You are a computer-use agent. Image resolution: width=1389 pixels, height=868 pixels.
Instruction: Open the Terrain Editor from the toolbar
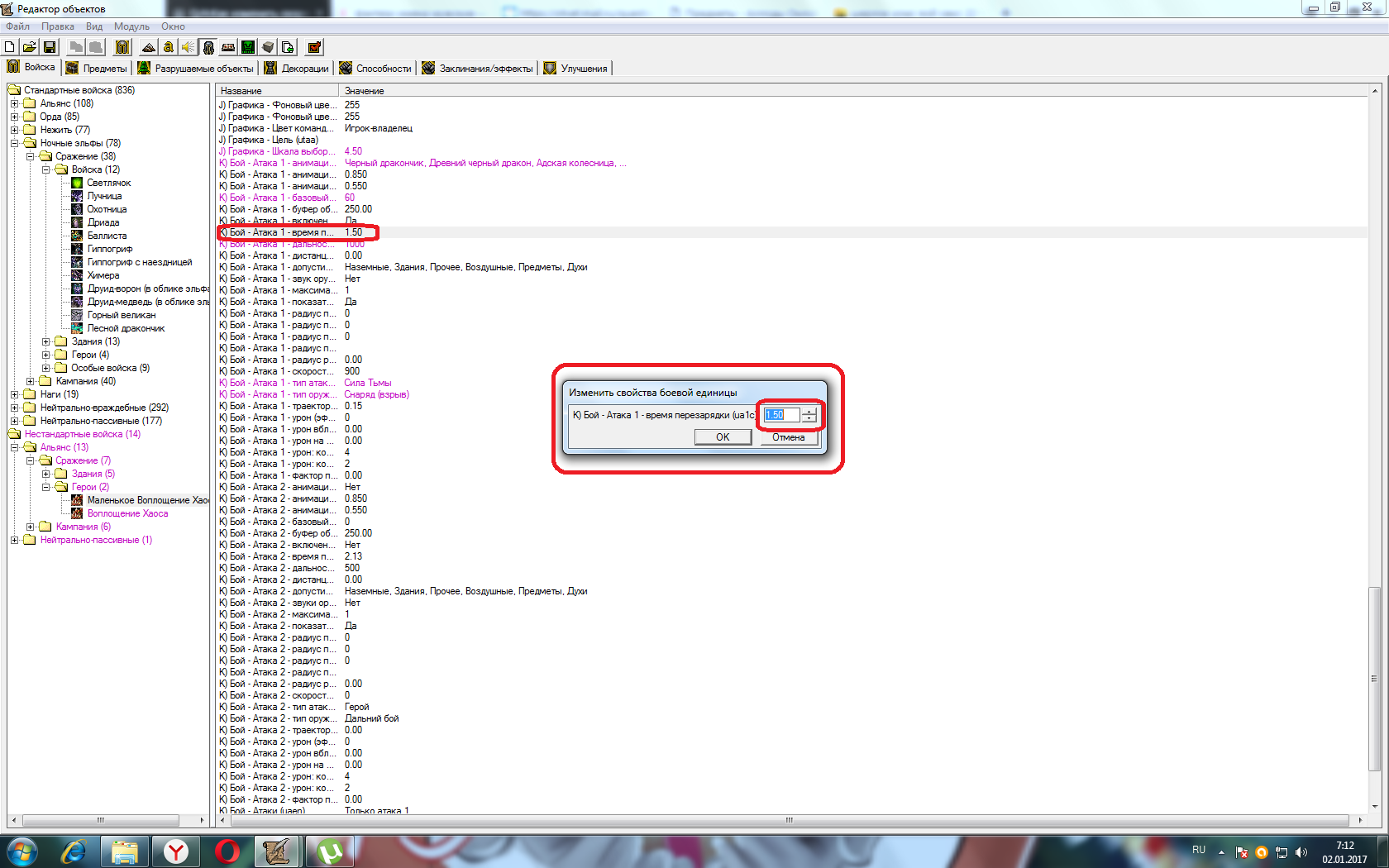pos(149,47)
